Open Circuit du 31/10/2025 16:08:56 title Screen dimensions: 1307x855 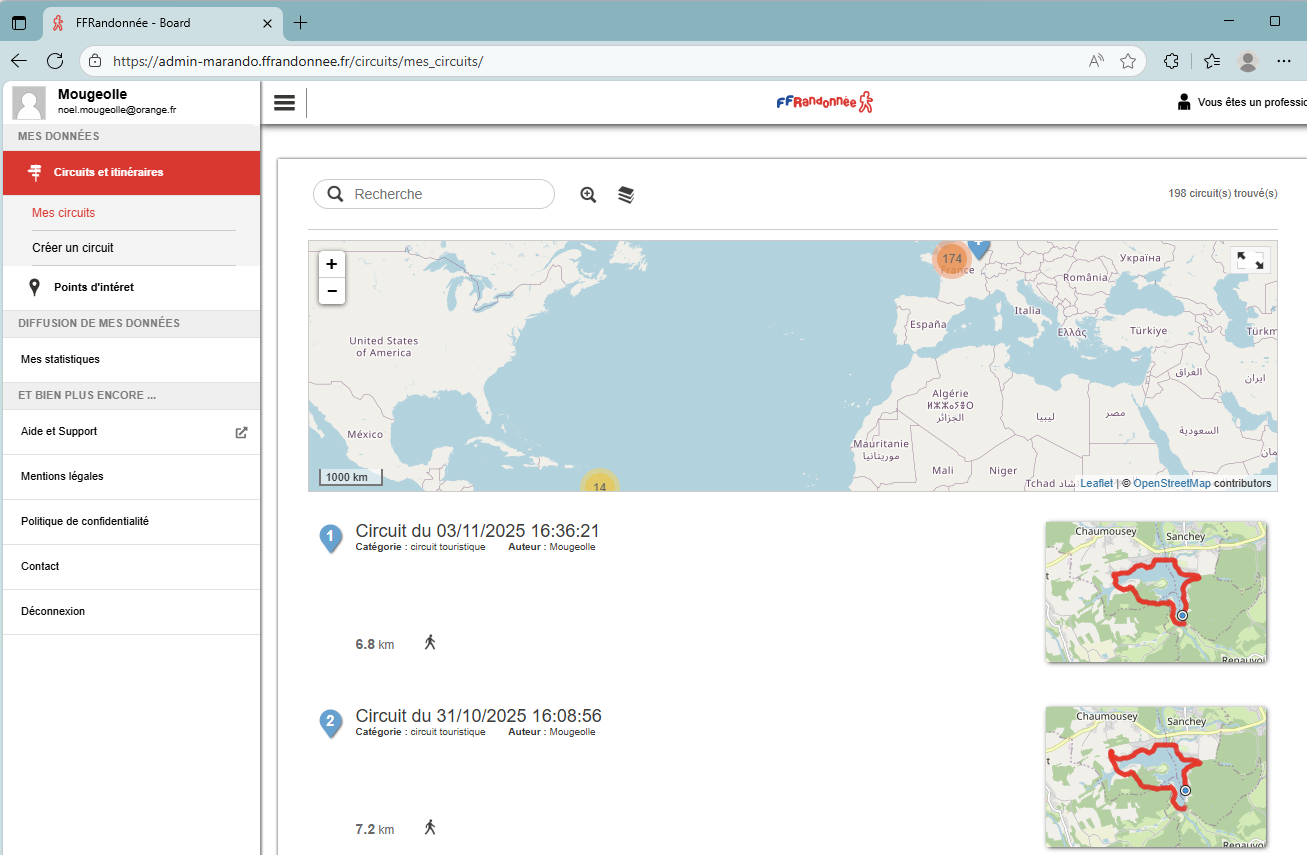click(x=478, y=716)
